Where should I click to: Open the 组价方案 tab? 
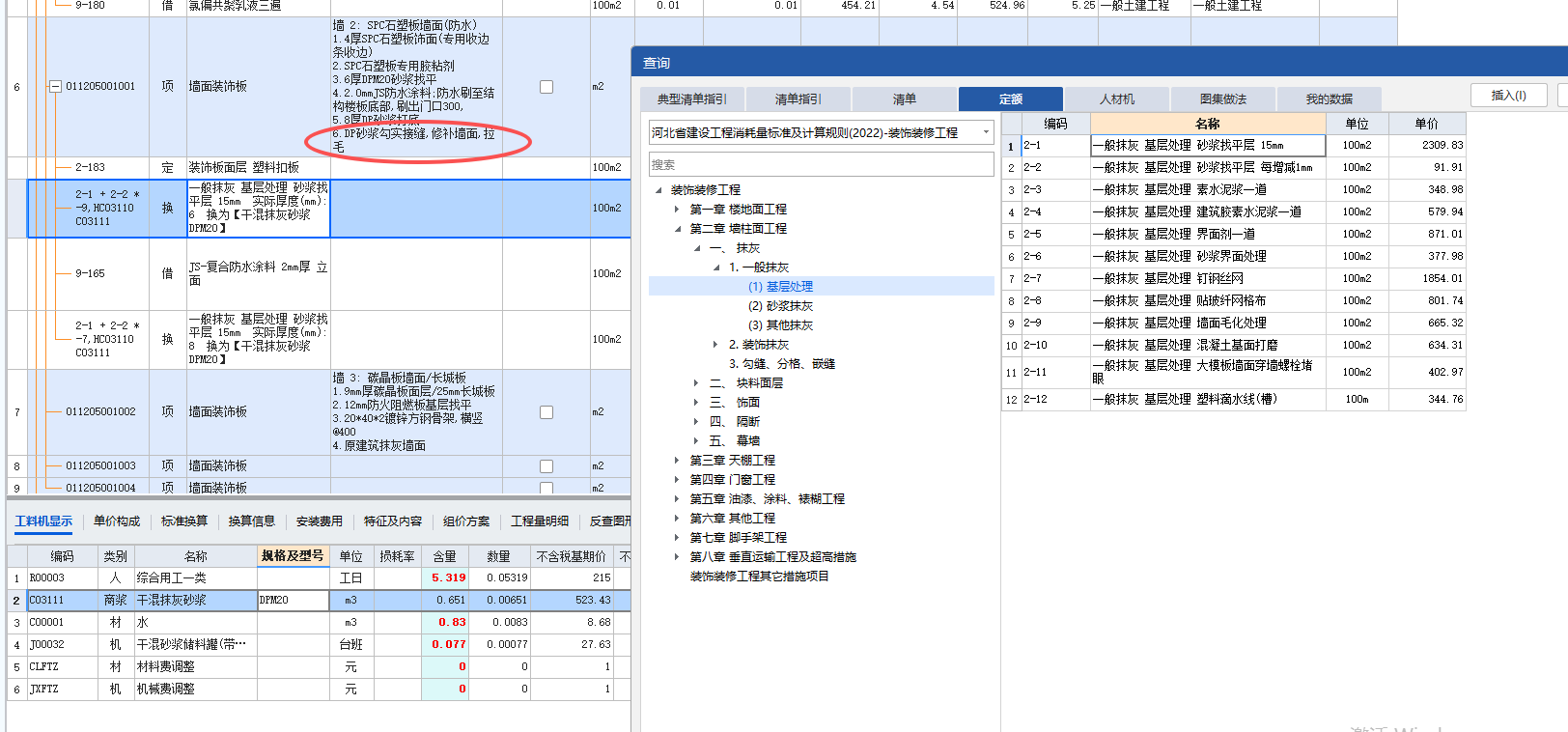(466, 521)
